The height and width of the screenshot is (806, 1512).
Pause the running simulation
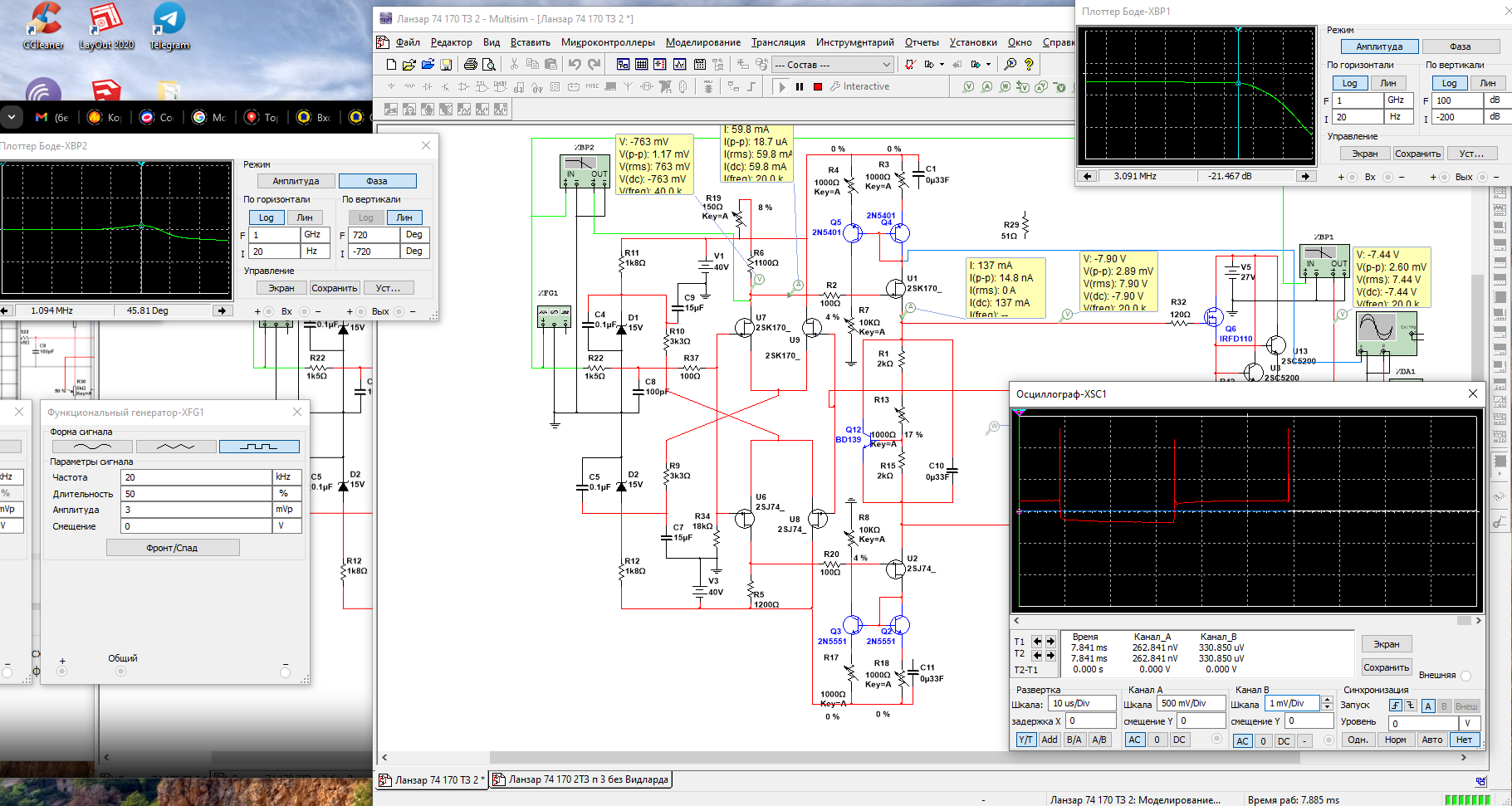click(x=800, y=86)
